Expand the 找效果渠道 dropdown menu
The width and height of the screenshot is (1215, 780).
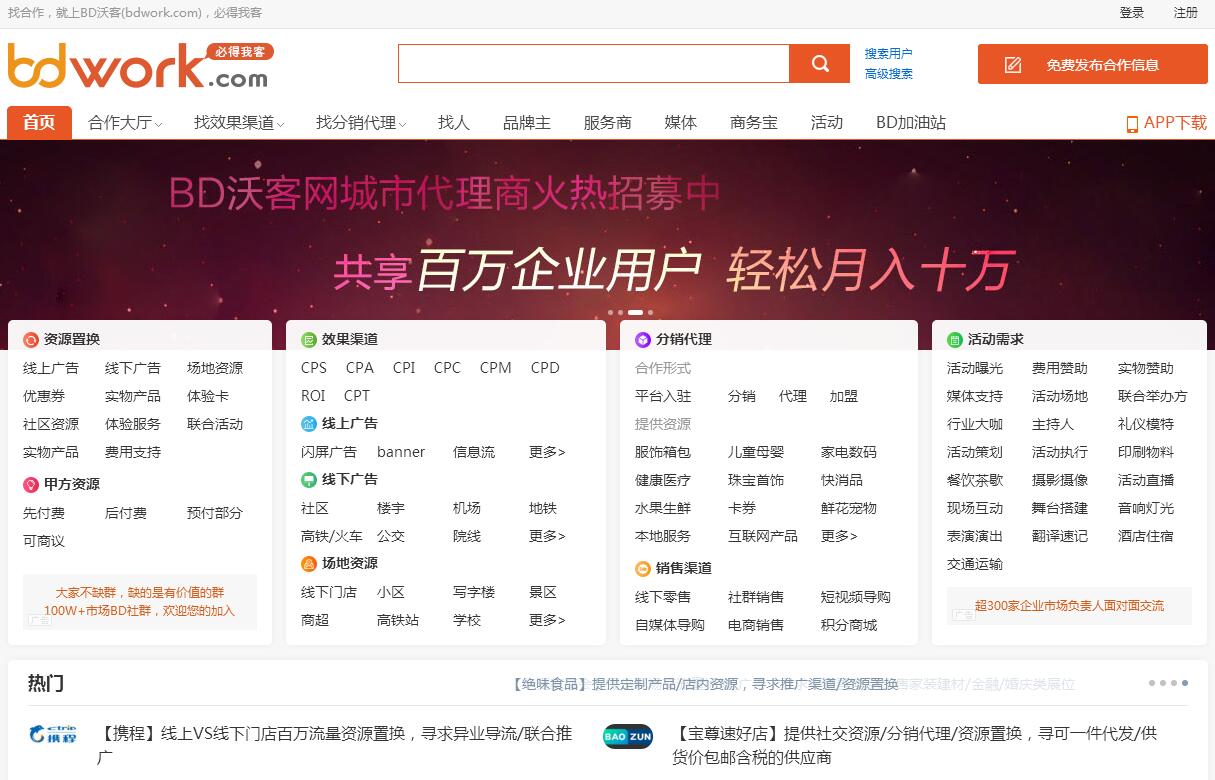pos(239,123)
